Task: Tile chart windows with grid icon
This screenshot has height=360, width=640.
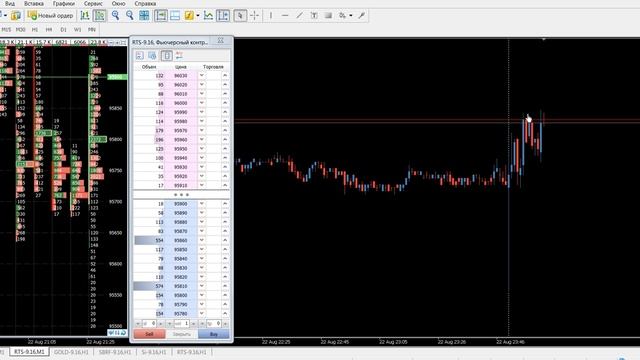Action: coord(144,16)
